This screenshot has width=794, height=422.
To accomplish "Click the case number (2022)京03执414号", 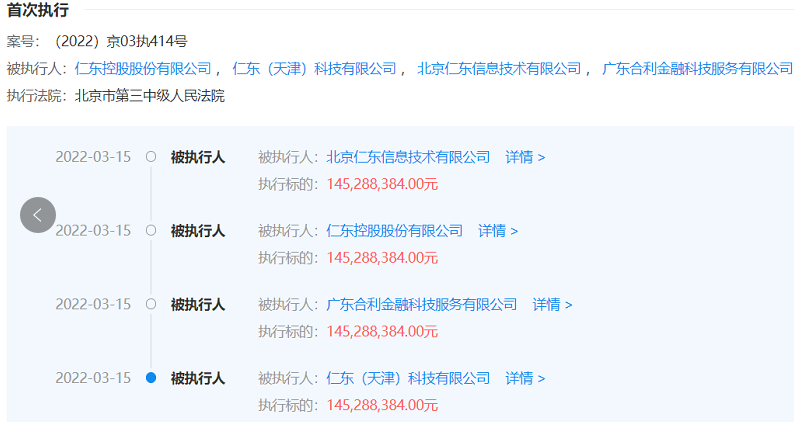I will coord(121,41).
